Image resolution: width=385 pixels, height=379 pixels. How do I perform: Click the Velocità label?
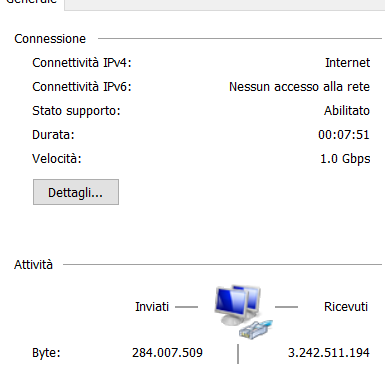click(x=57, y=159)
